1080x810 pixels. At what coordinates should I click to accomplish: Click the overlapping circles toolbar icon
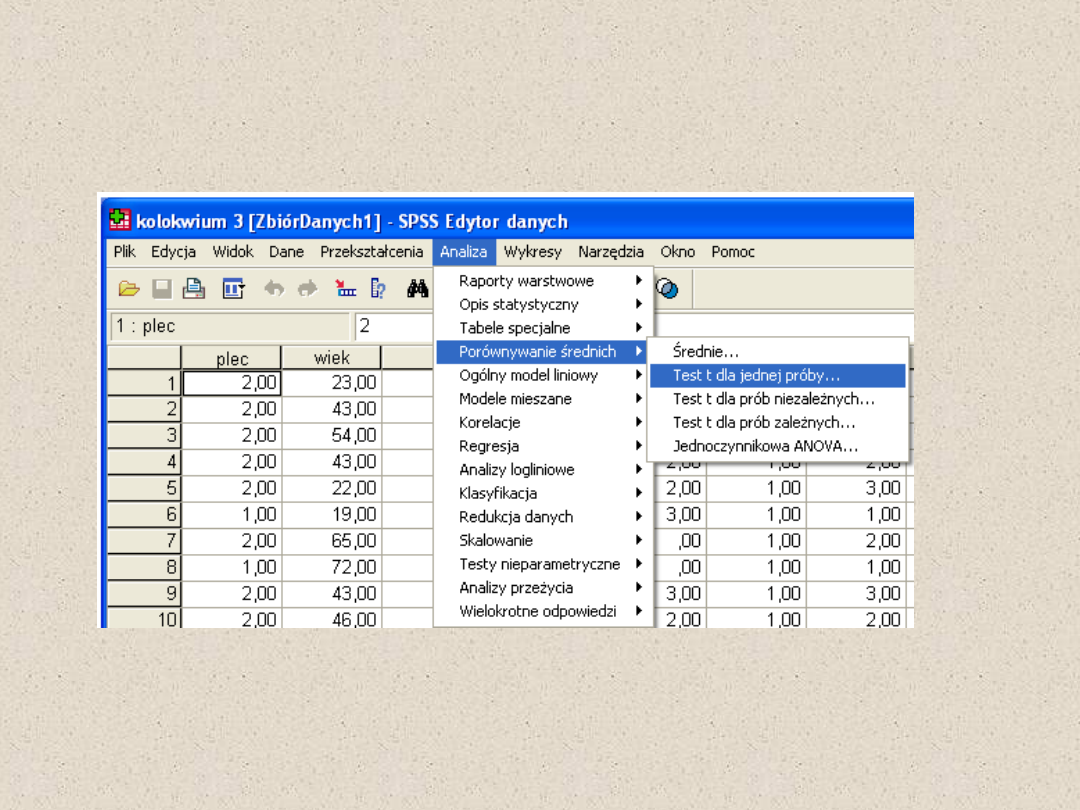click(x=668, y=289)
